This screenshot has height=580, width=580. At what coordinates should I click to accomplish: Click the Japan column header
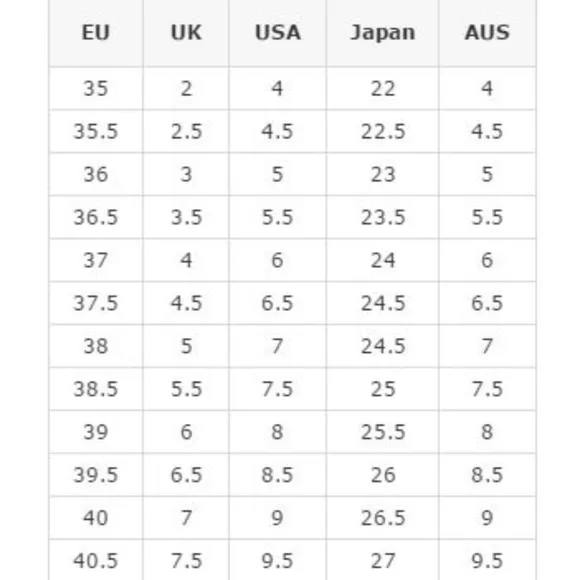pyautogui.click(x=382, y=33)
